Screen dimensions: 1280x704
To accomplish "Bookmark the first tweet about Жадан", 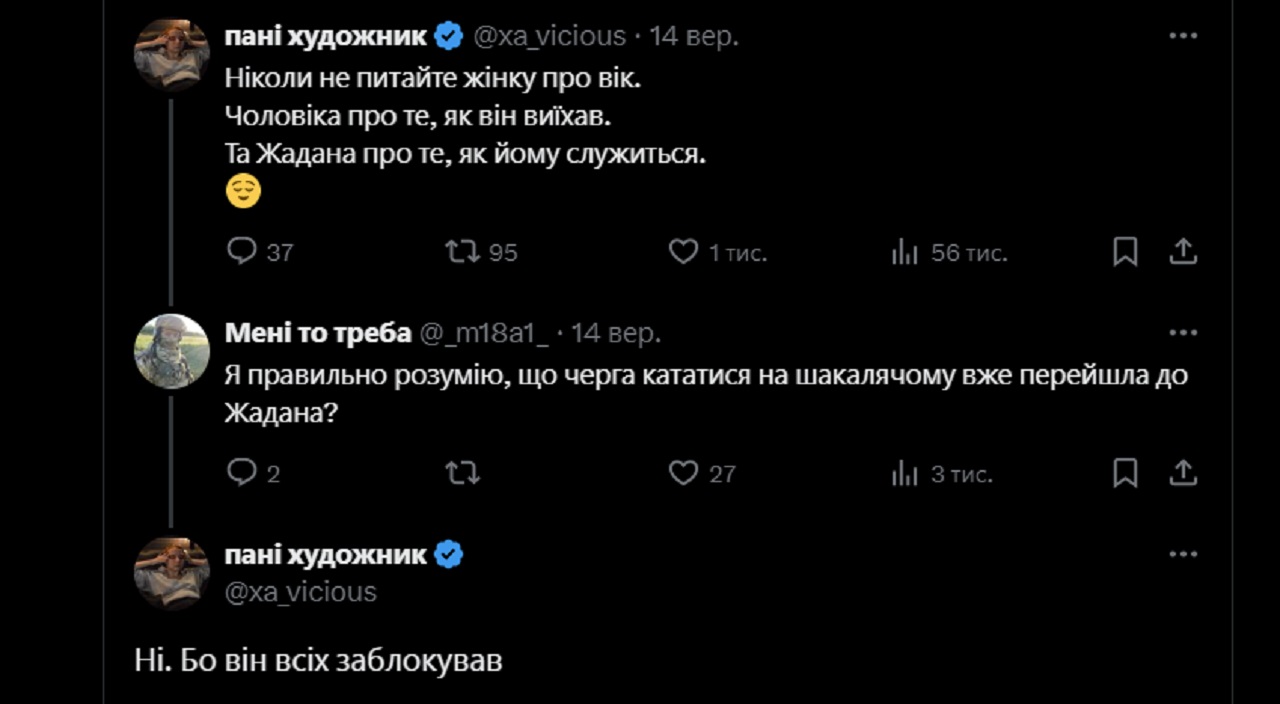I will 1125,252.
